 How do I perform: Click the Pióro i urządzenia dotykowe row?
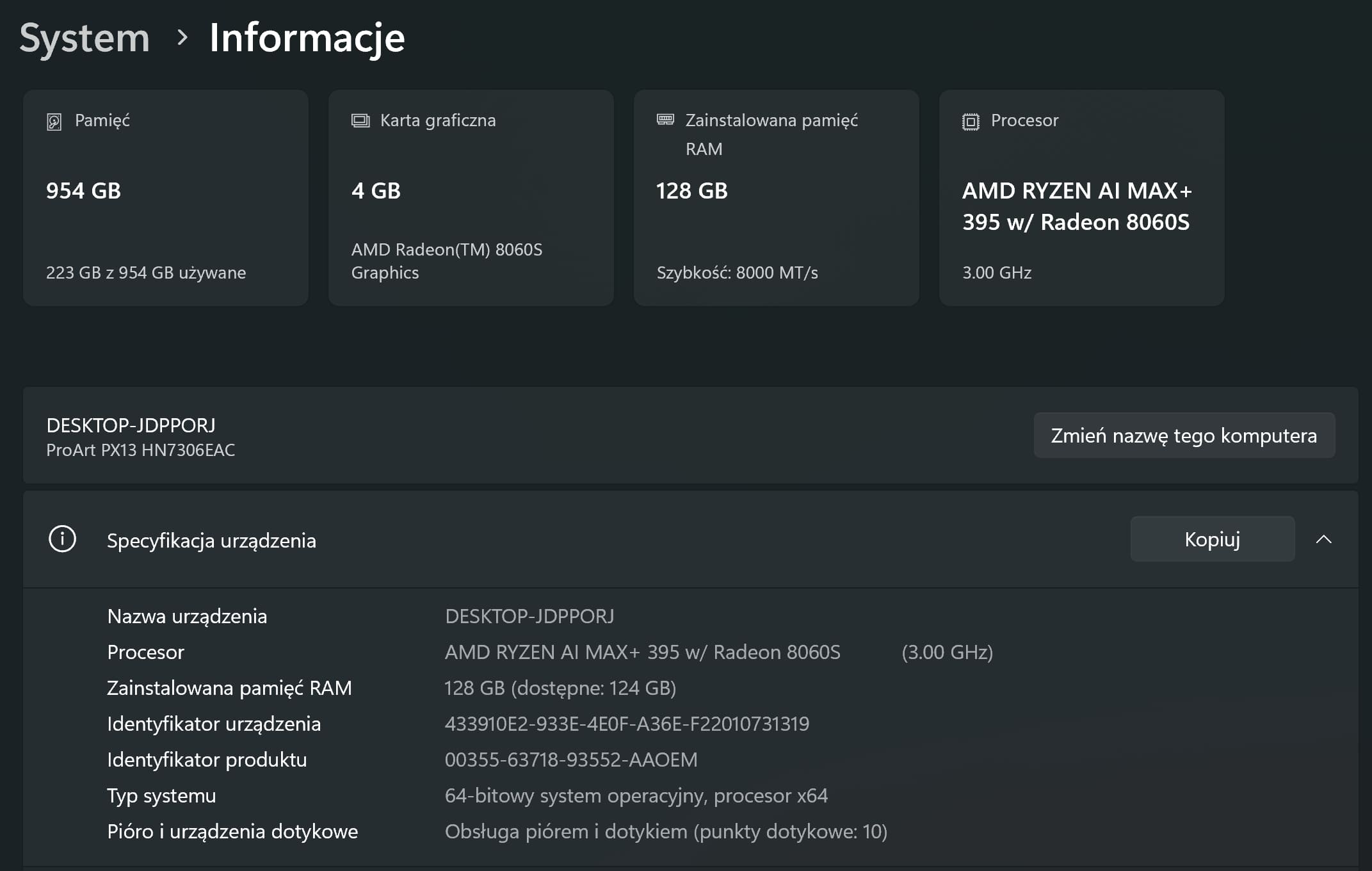point(232,831)
